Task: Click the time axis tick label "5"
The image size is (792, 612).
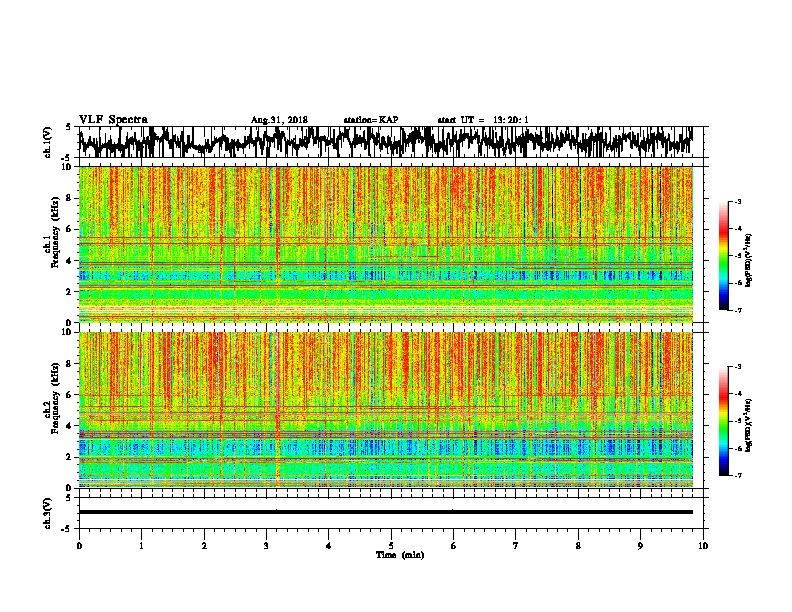Action: pos(391,546)
